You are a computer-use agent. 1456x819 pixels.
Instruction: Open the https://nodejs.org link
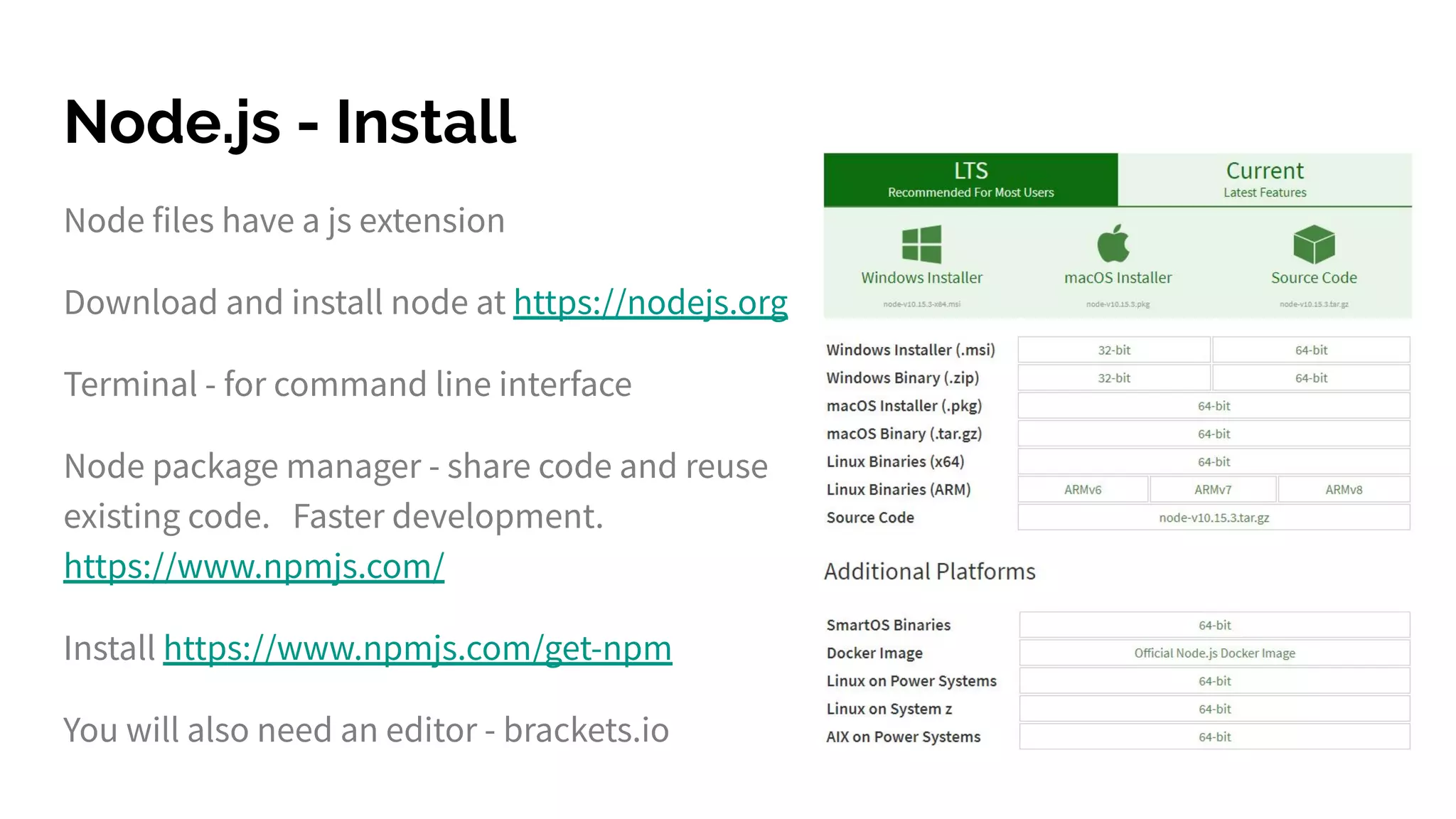(651, 303)
